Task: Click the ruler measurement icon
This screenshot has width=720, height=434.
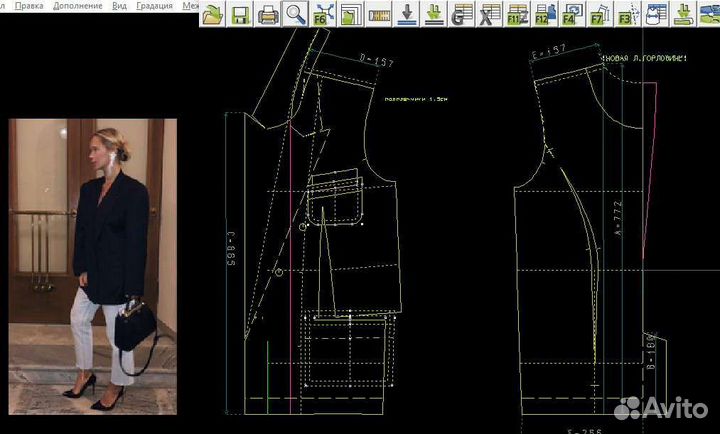Action: [x=379, y=14]
